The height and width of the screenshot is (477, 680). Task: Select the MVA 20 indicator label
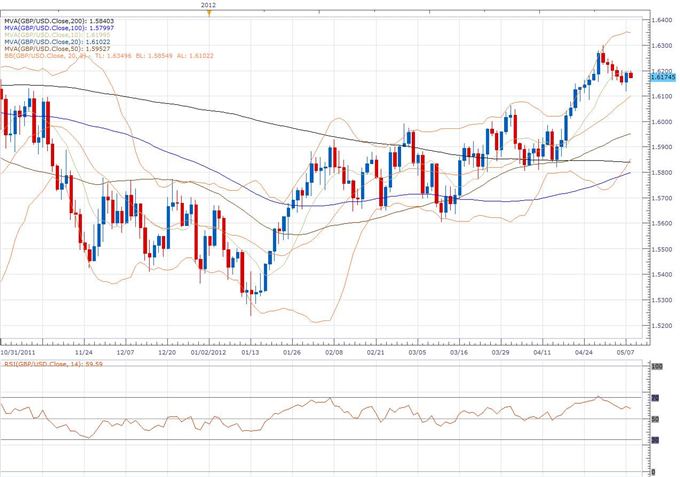tap(57, 42)
